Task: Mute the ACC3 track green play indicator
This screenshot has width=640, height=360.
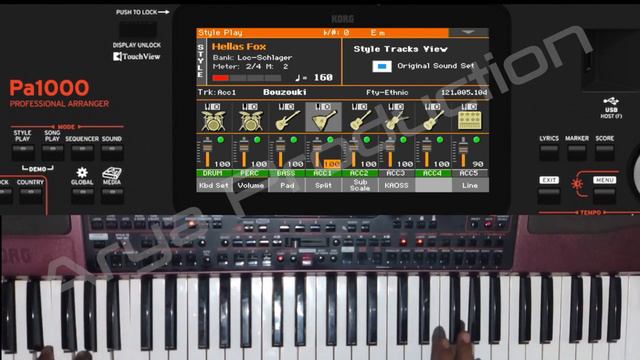Action: tap(403, 140)
